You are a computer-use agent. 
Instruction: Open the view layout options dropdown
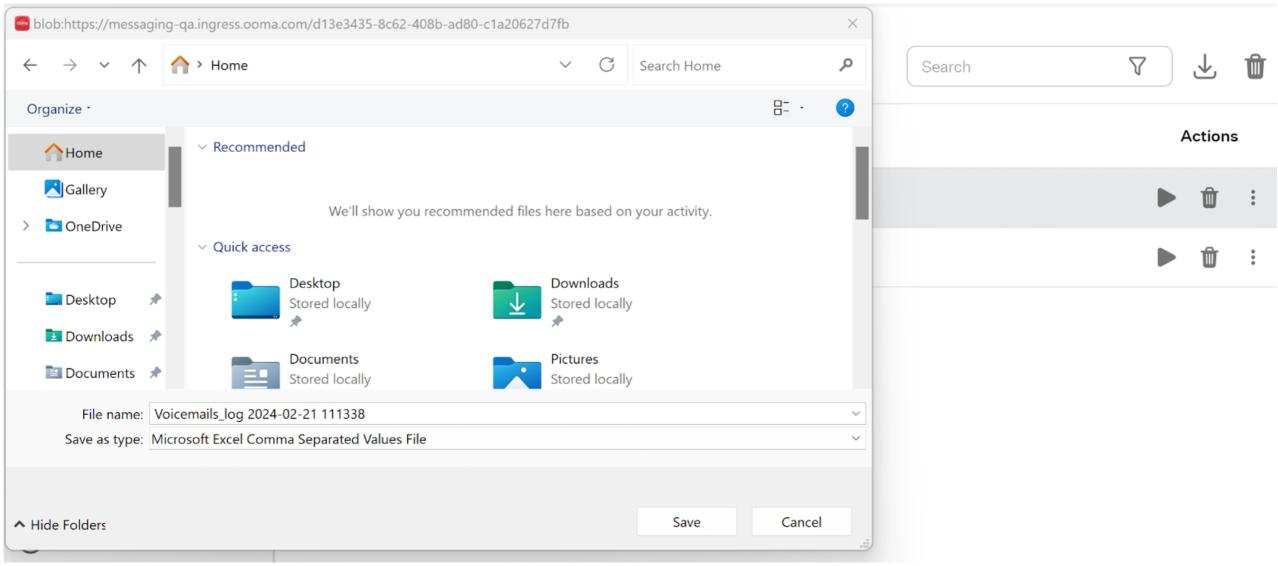point(790,109)
